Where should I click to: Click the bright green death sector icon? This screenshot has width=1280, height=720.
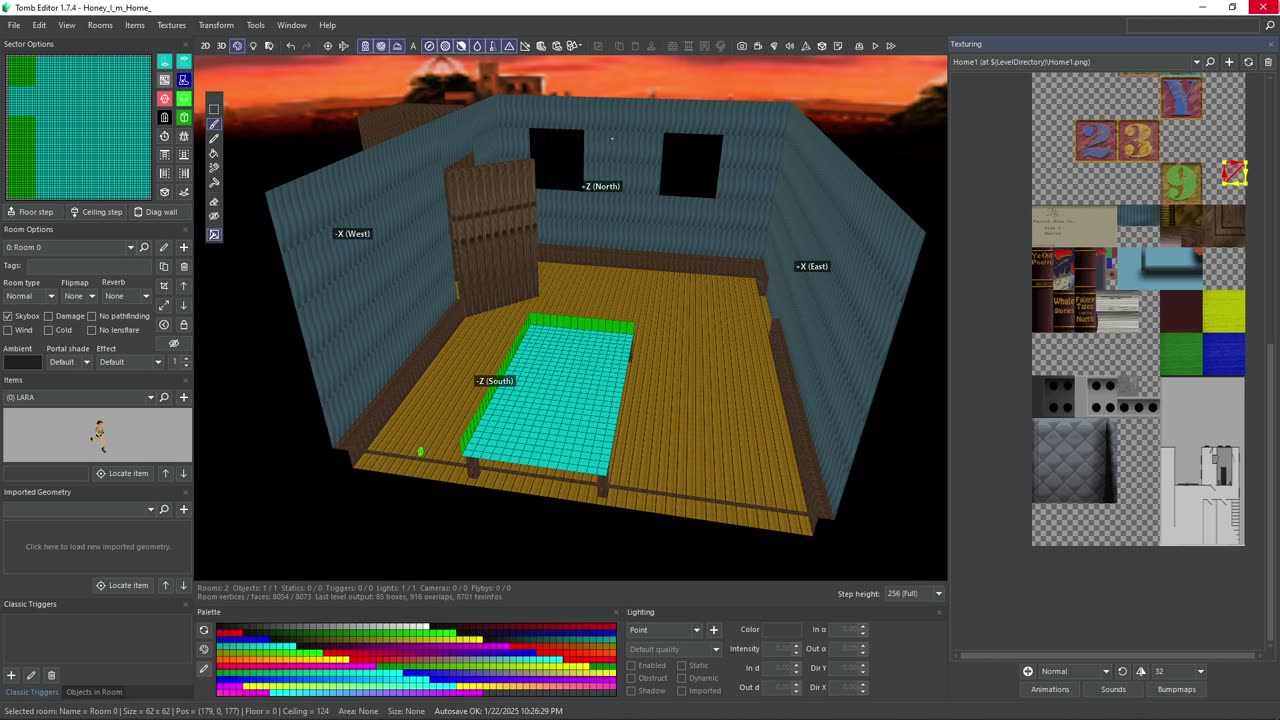[x=184, y=99]
